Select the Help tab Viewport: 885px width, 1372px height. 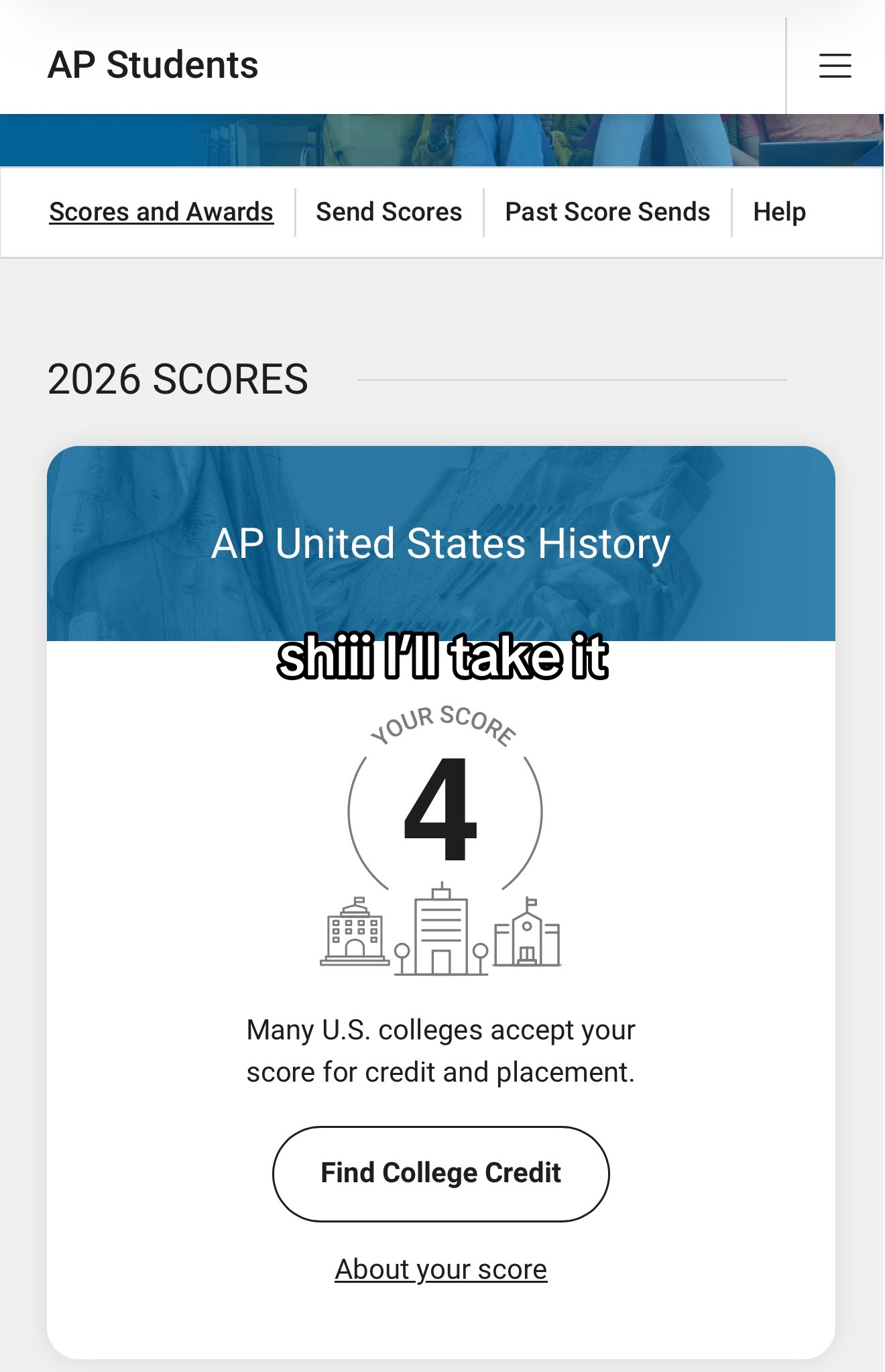(x=779, y=213)
